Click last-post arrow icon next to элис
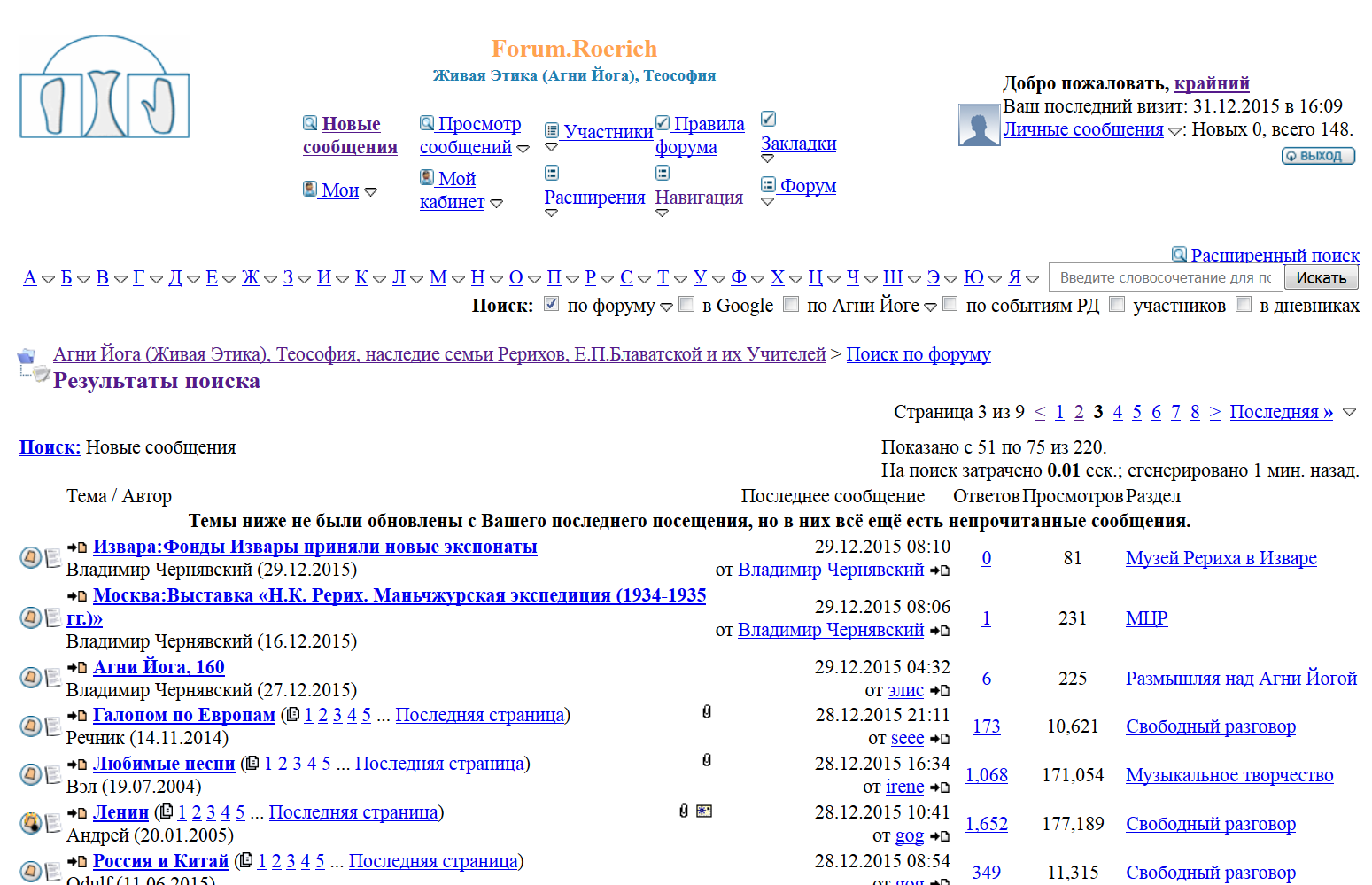This screenshot has height=885, width=1372. click(x=941, y=691)
